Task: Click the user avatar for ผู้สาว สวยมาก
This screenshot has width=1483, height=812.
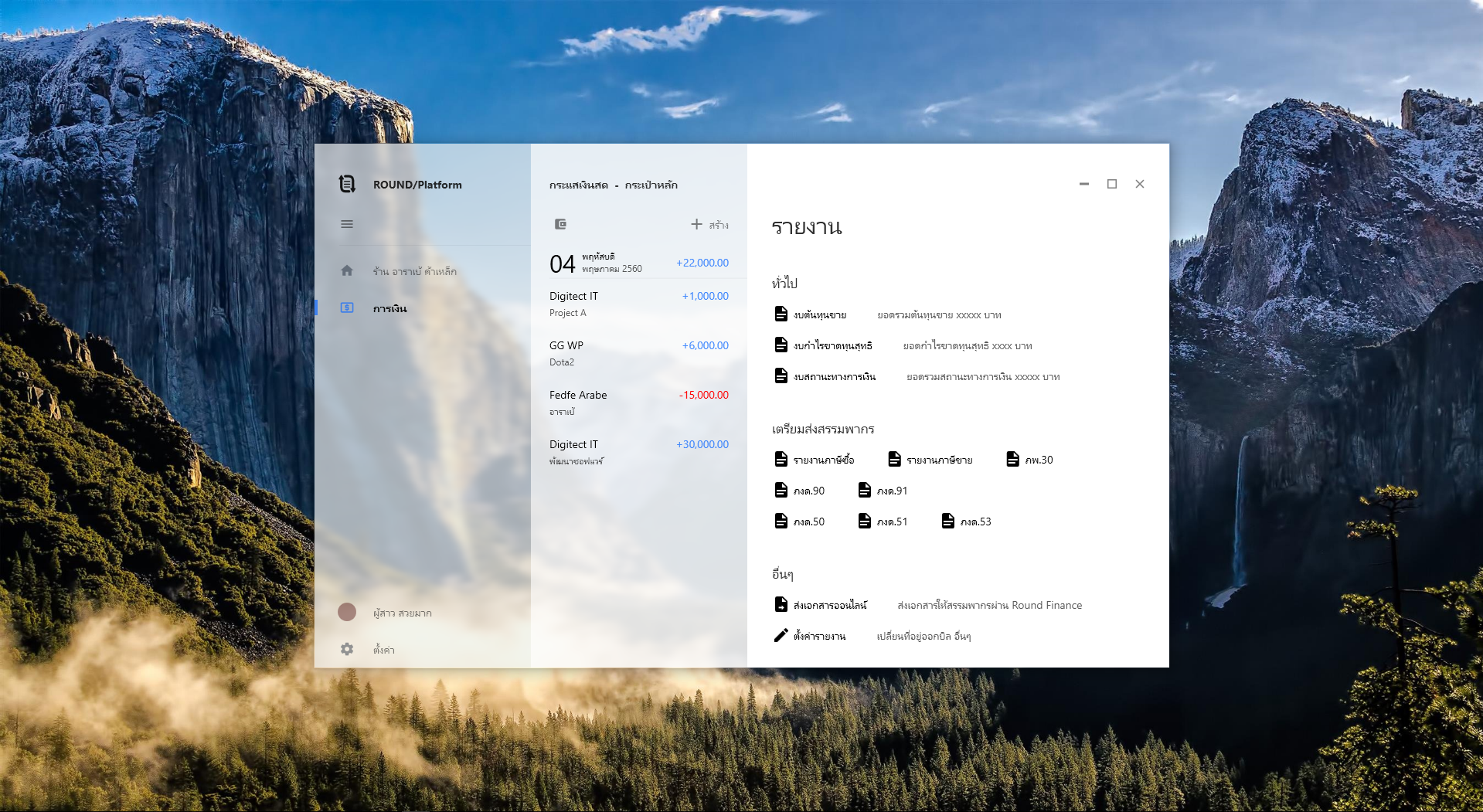Action: (347, 612)
